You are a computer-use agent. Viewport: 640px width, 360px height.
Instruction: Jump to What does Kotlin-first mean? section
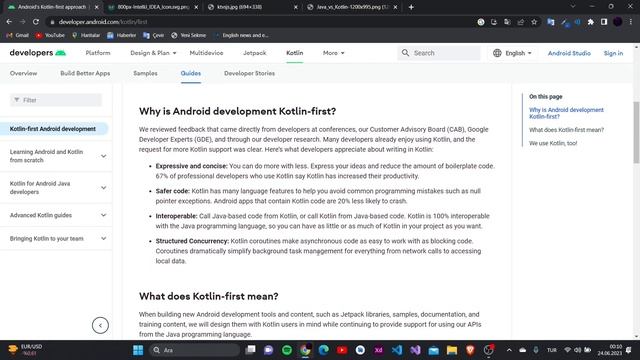click(566, 130)
